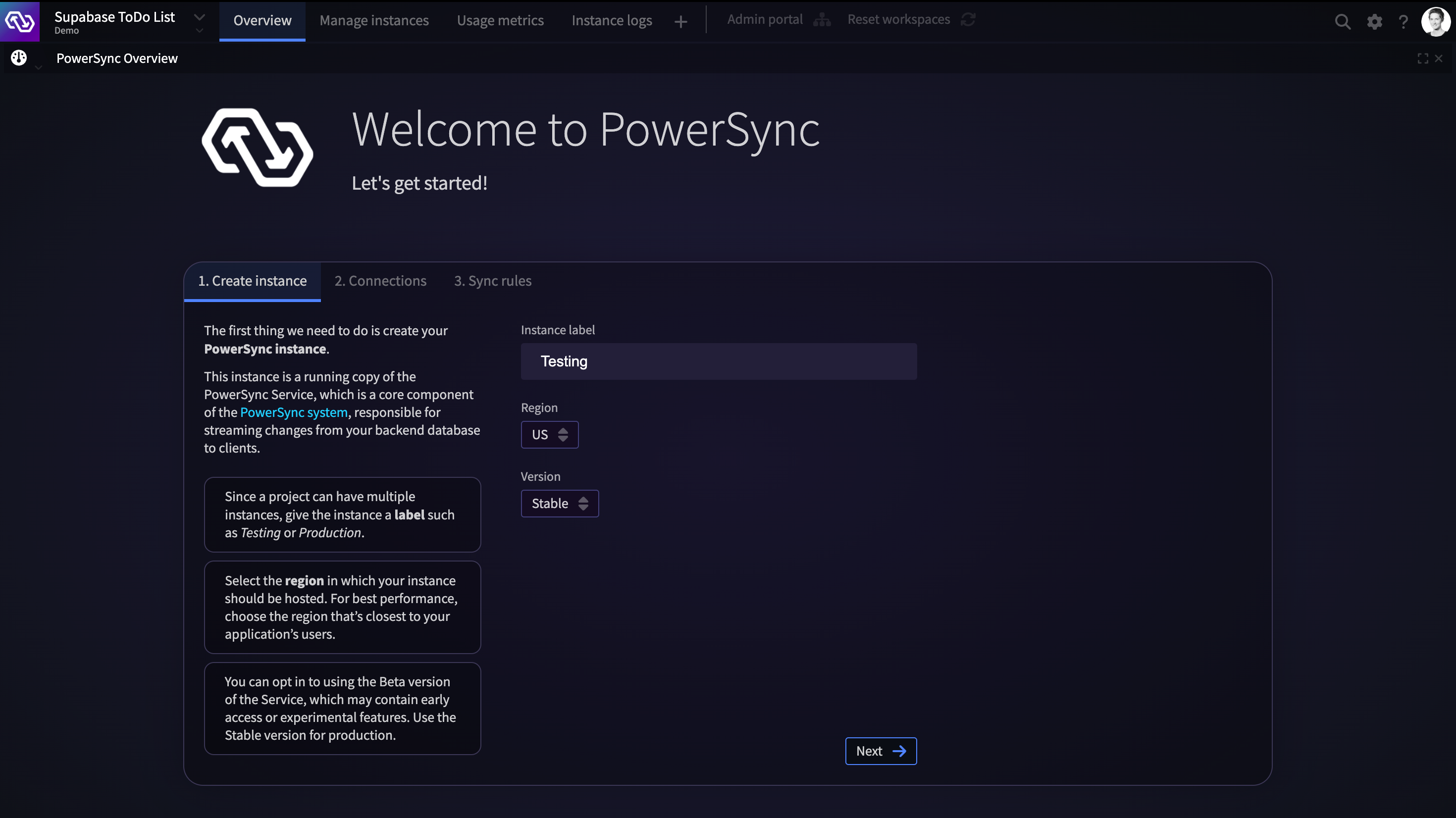Open search with the magnifier icon
This screenshot has height=818, width=1456.
pyautogui.click(x=1343, y=21)
